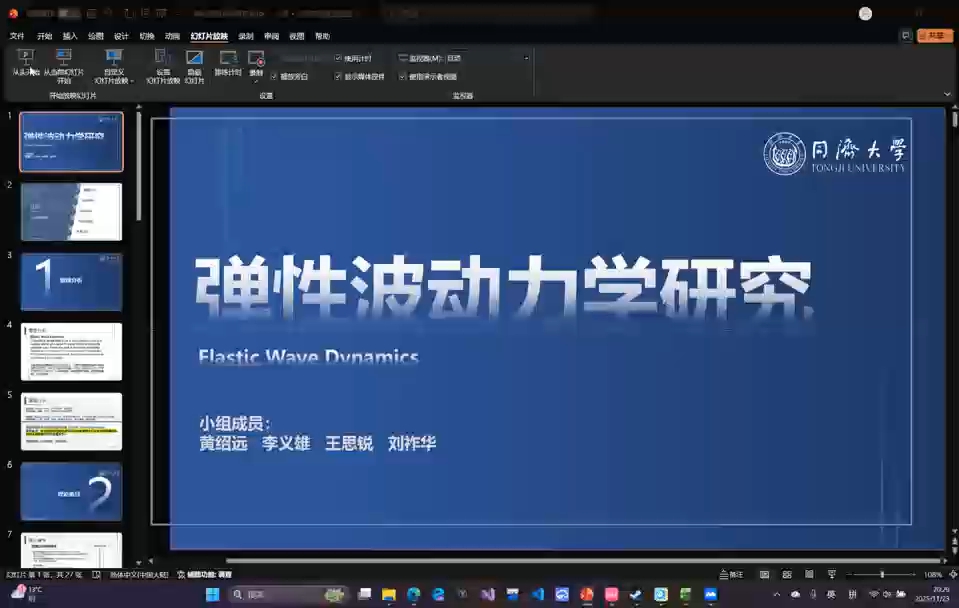Select slide 1 thumbnail
The width and height of the screenshot is (959, 608).
coord(72,142)
